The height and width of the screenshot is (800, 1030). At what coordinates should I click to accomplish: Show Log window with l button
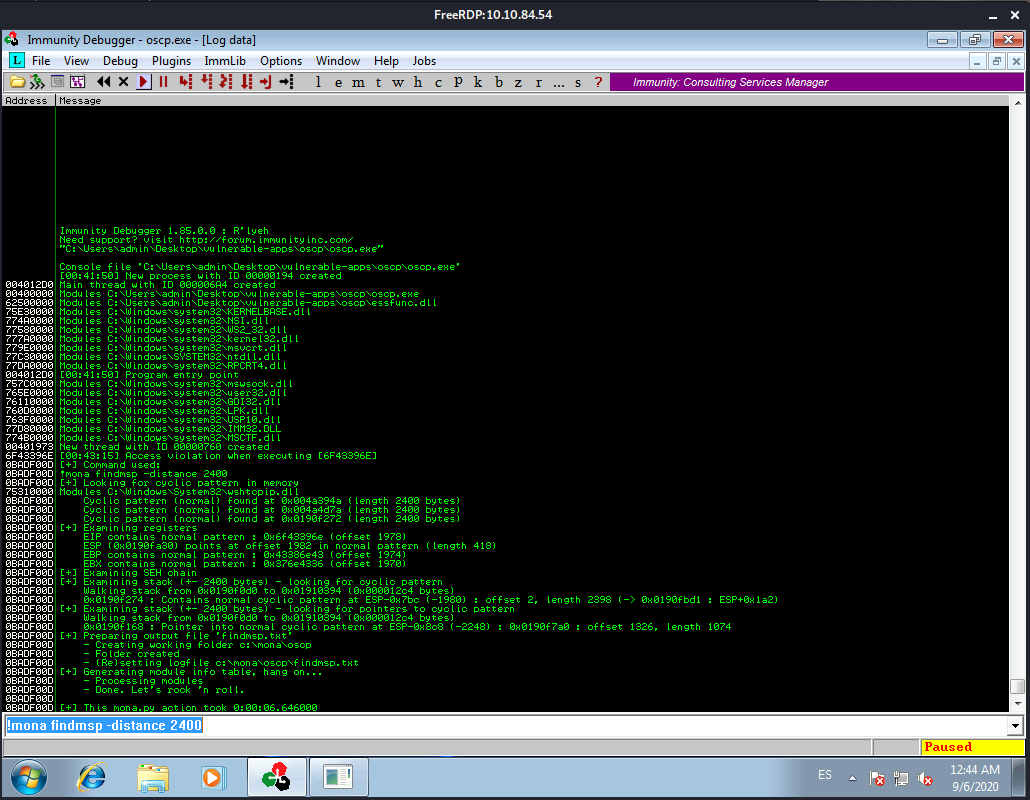pos(319,82)
